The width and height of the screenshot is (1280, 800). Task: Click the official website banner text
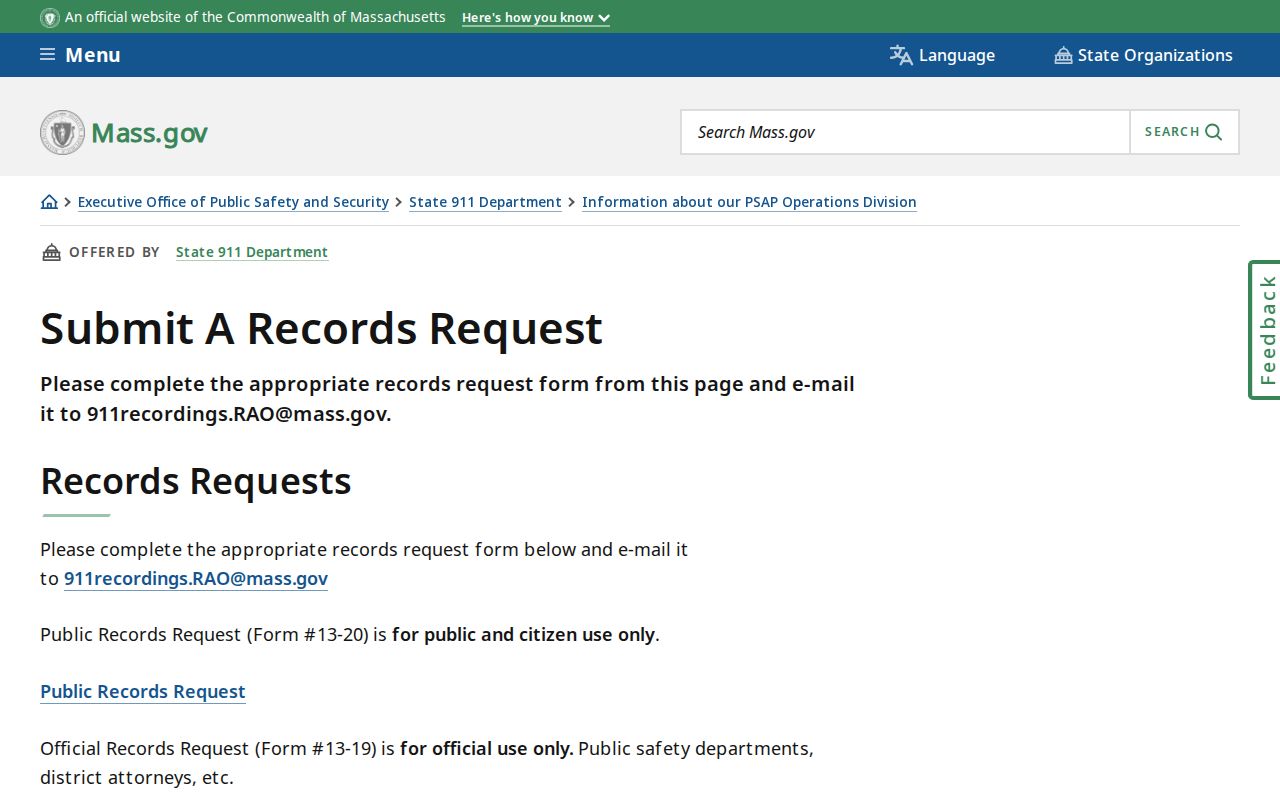(255, 17)
